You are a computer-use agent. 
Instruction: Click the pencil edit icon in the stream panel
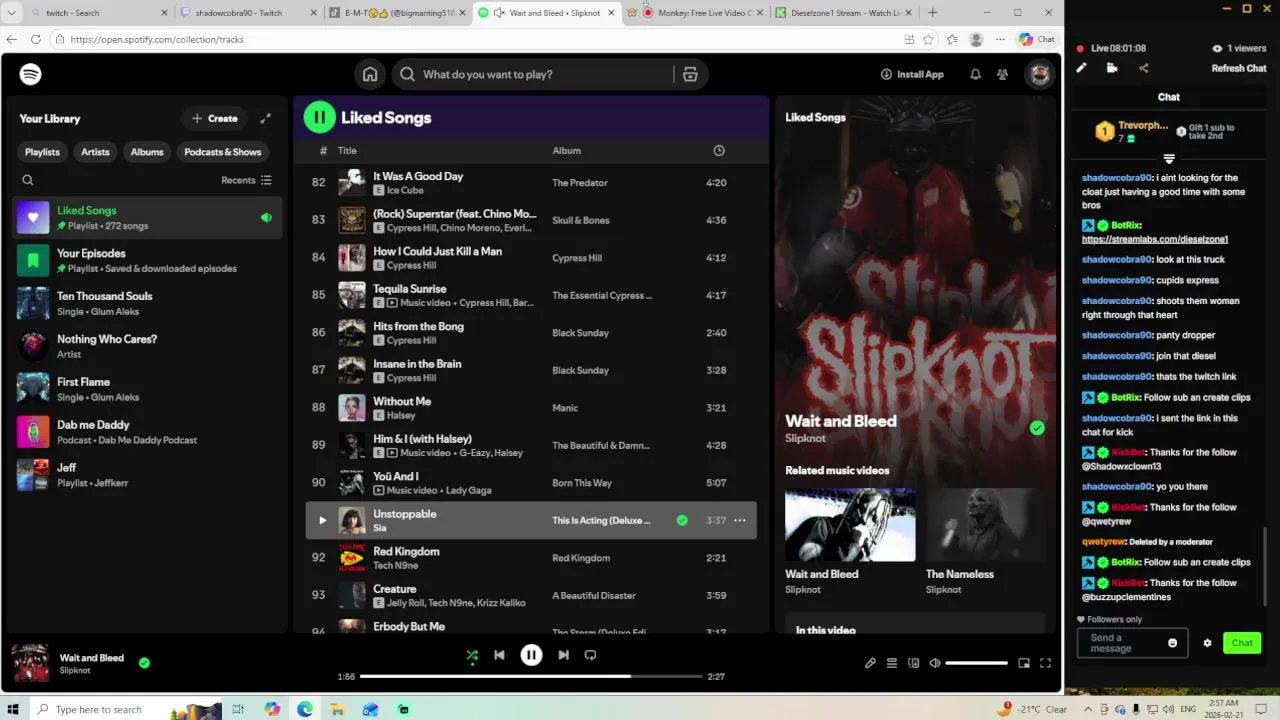pyautogui.click(x=1081, y=68)
